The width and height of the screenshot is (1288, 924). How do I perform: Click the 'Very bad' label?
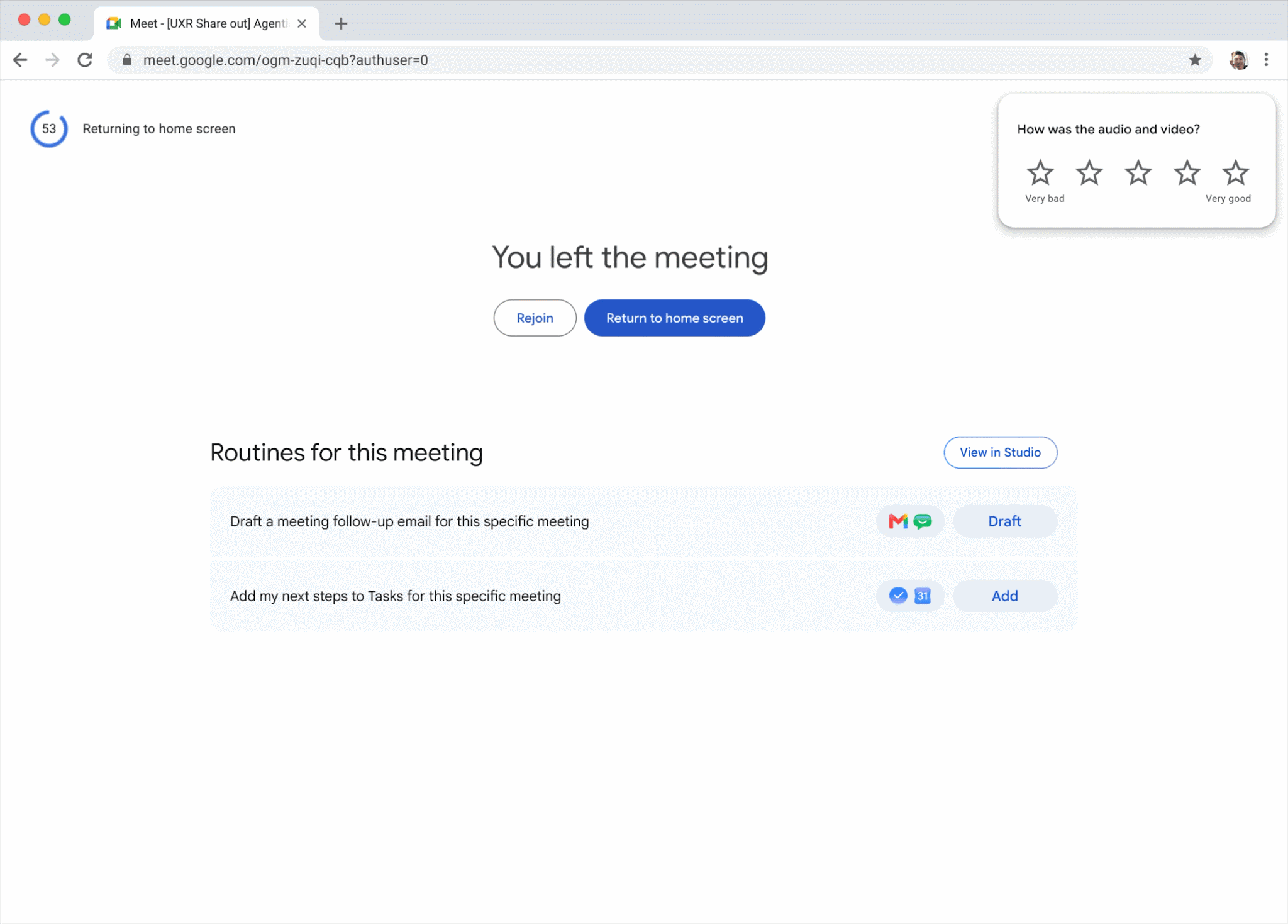tap(1045, 198)
